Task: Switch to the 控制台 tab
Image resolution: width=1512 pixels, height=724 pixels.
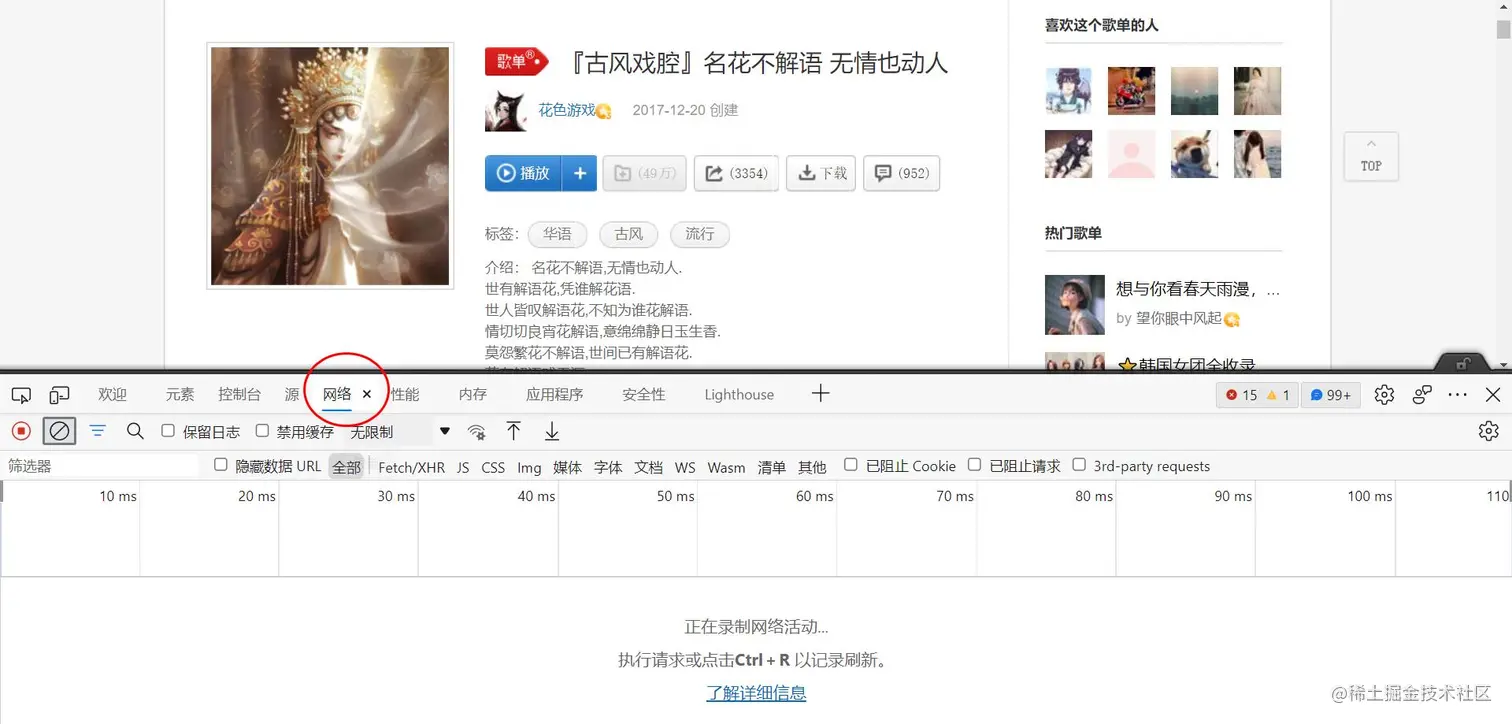Action: (x=238, y=394)
